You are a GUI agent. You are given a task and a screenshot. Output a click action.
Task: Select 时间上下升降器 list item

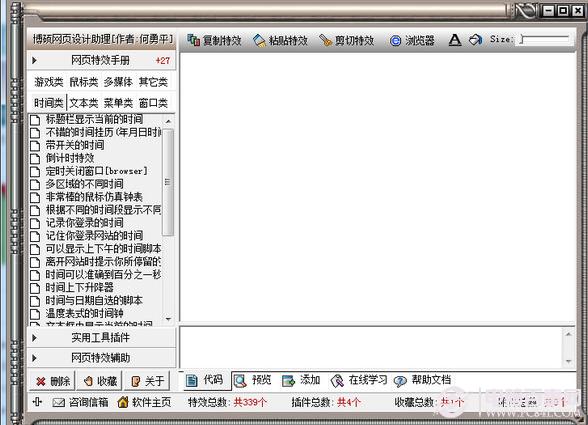coord(80,287)
